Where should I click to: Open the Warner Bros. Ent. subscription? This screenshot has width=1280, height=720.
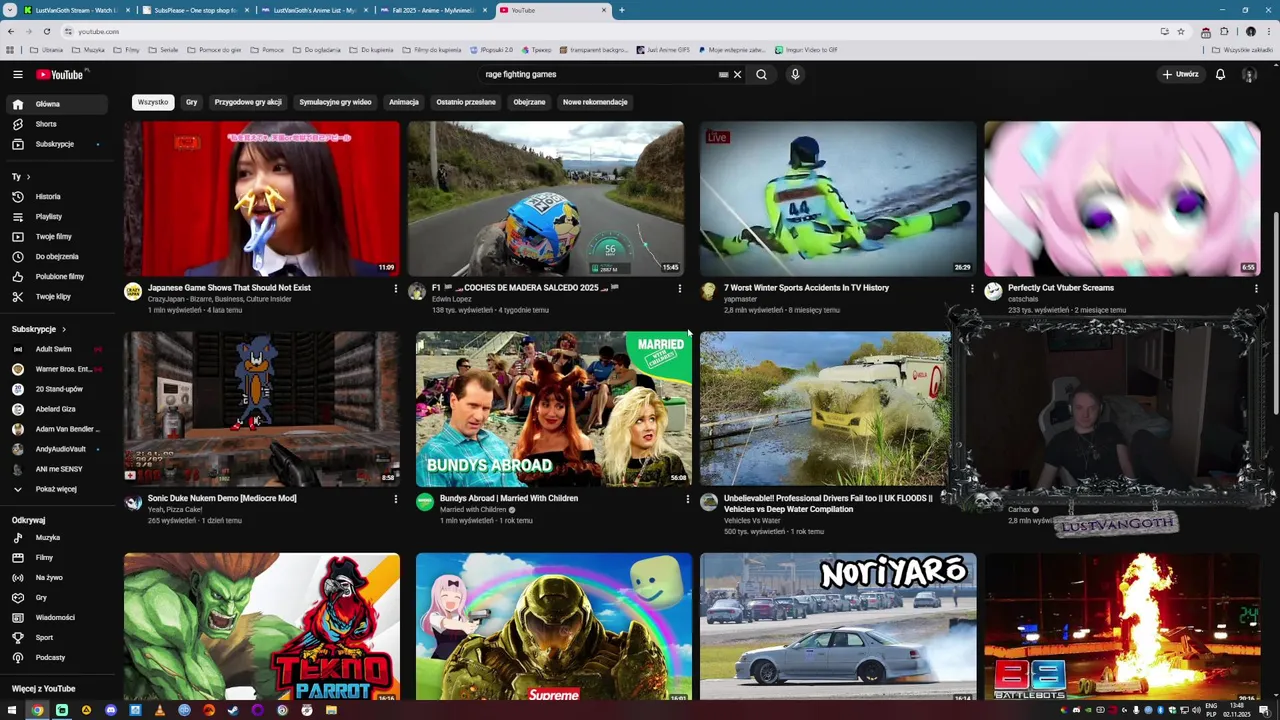point(56,369)
